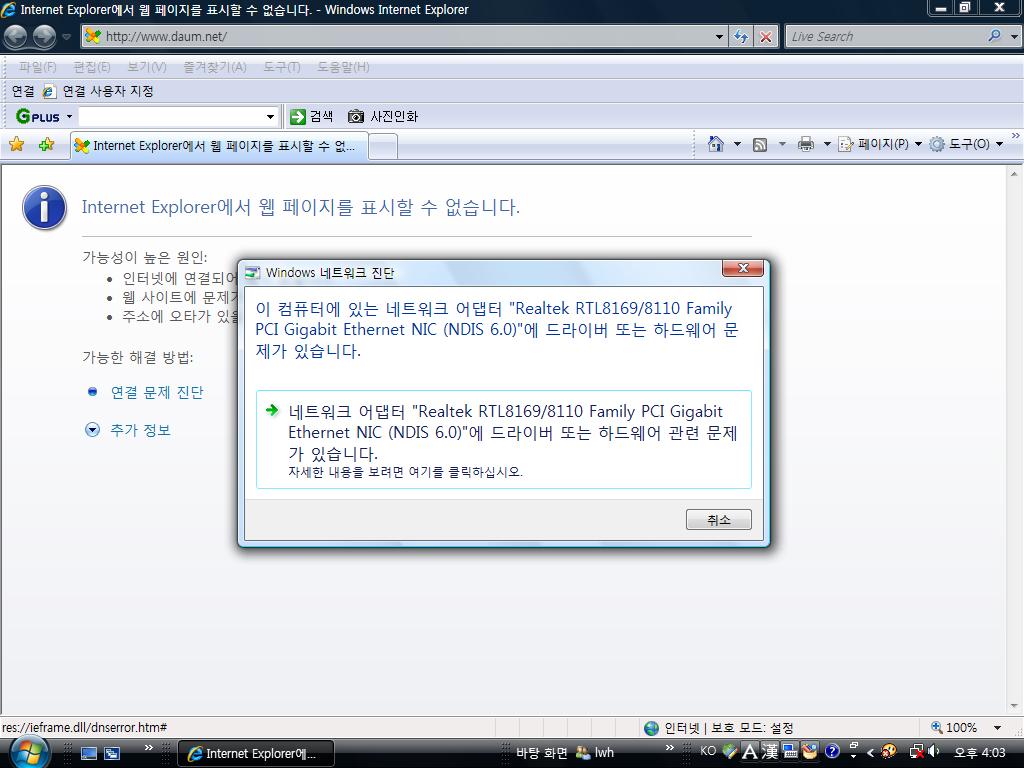This screenshot has height=768, width=1024.
Task: Open the 도구(T) menu in menu bar
Action: (x=281, y=67)
